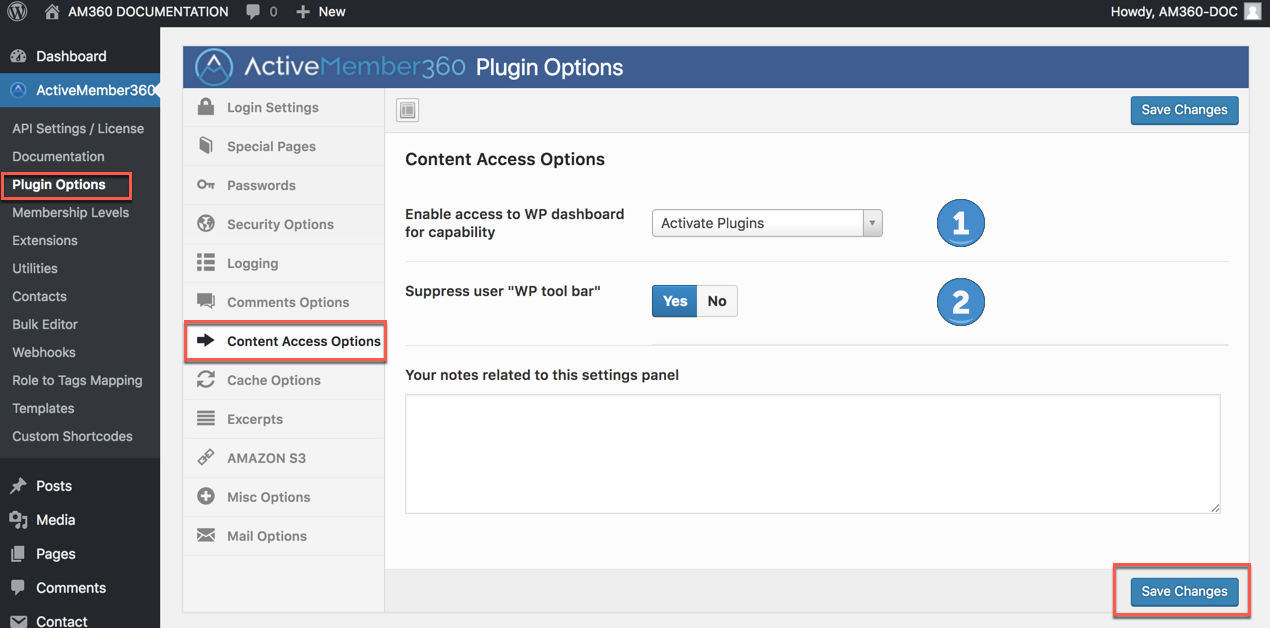Click the Mail Options envelope icon
This screenshot has width=1270, height=628.
tap(206, 536)
